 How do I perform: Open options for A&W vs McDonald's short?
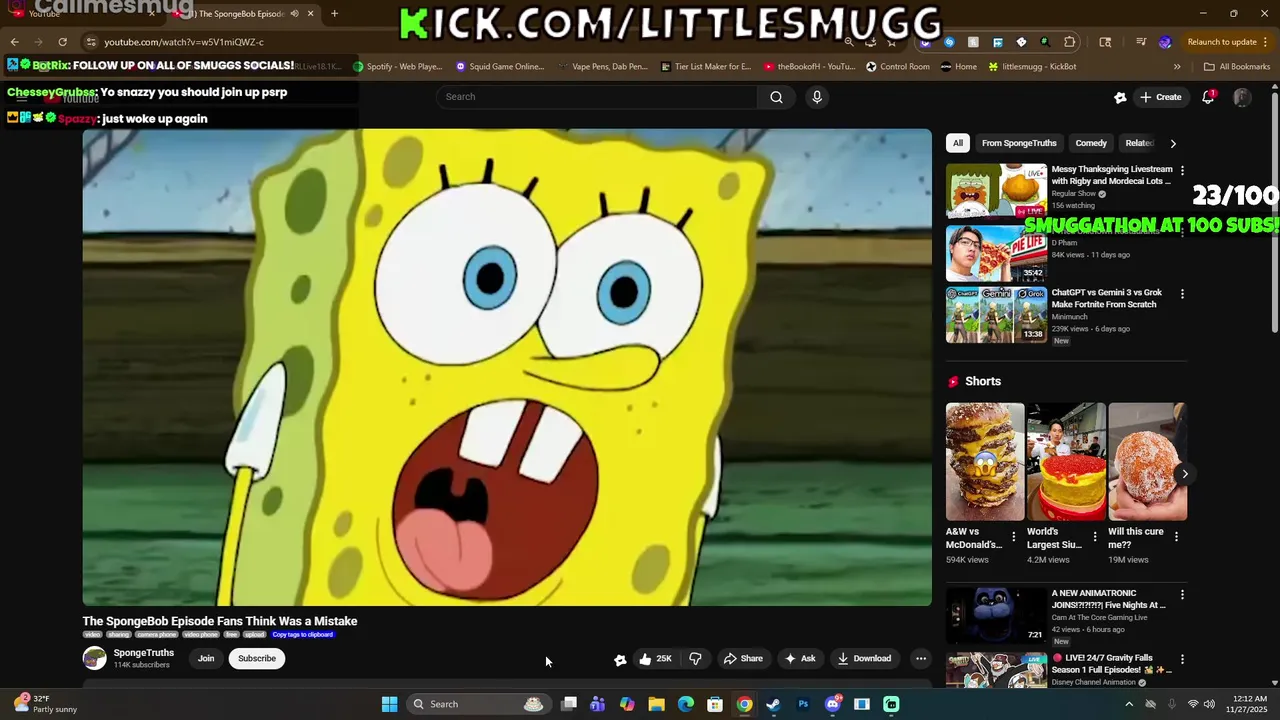point(1013,537)
